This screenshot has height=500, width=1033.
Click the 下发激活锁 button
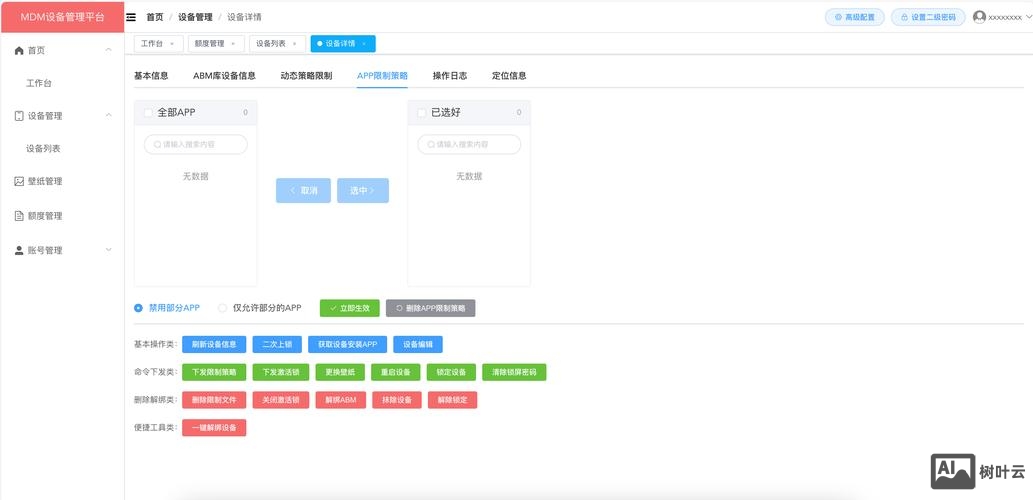(281, 372)
